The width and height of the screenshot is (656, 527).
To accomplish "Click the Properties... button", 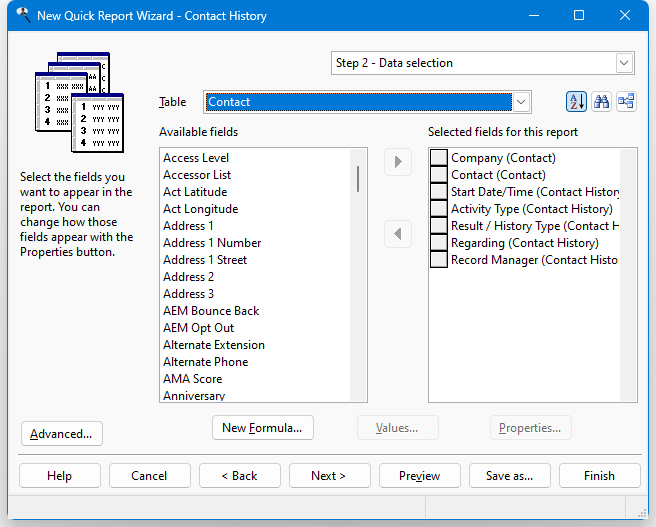I will coord(530,428).
